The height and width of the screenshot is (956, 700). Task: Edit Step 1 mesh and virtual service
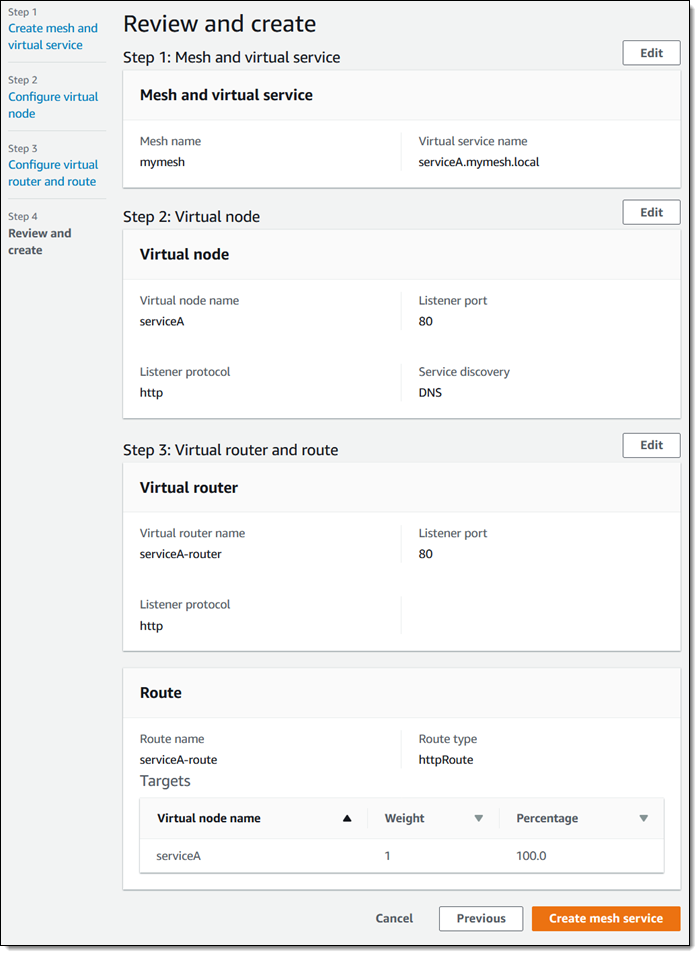coord(651,53)
